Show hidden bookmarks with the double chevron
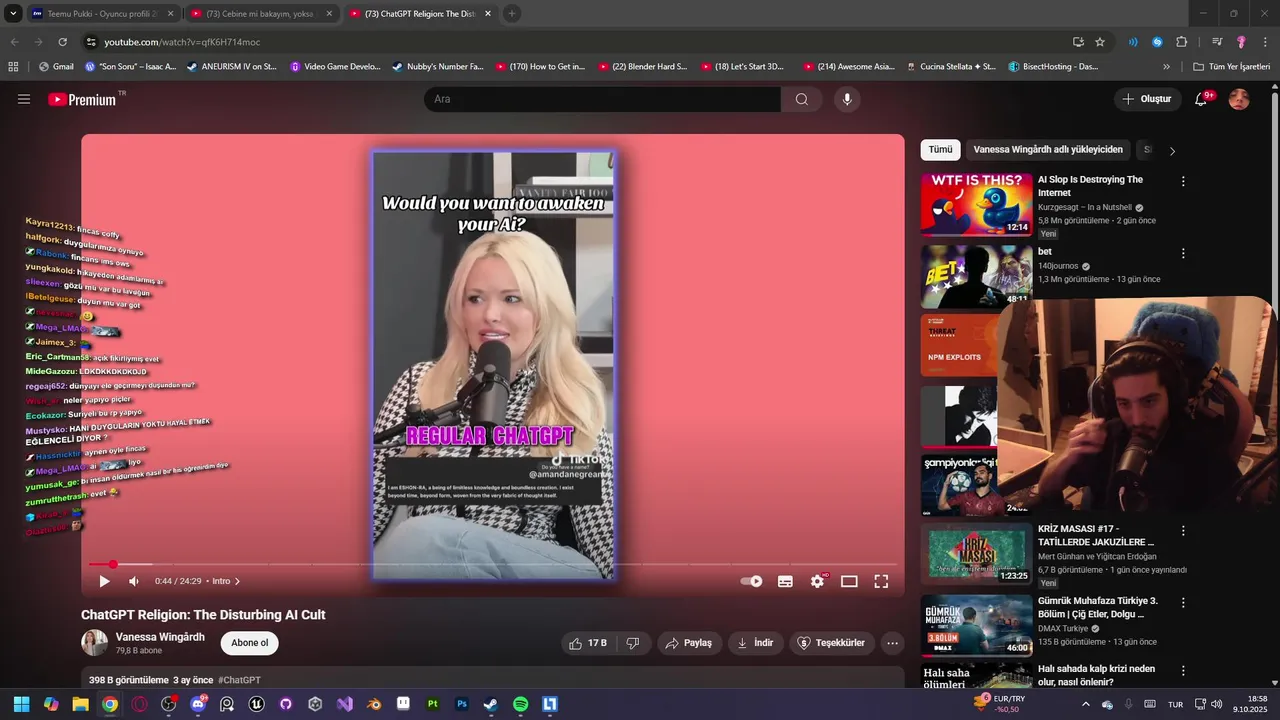 (x=1166, y=67)
